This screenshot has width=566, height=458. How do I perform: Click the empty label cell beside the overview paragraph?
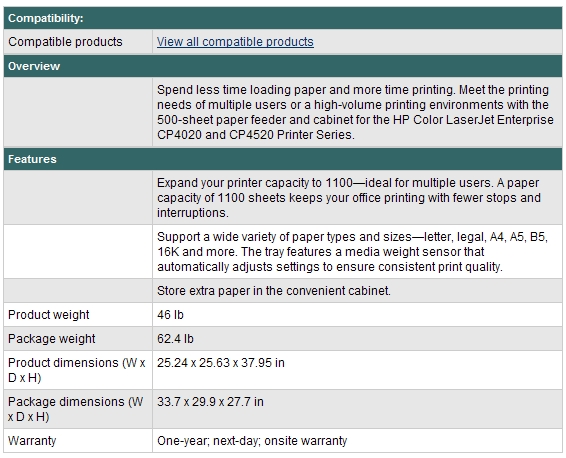click(x=78, y=112)
